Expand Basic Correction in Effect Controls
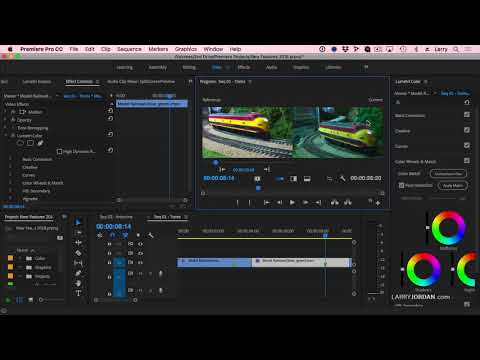This screenshot has height=360, width=480. [10, 159]
